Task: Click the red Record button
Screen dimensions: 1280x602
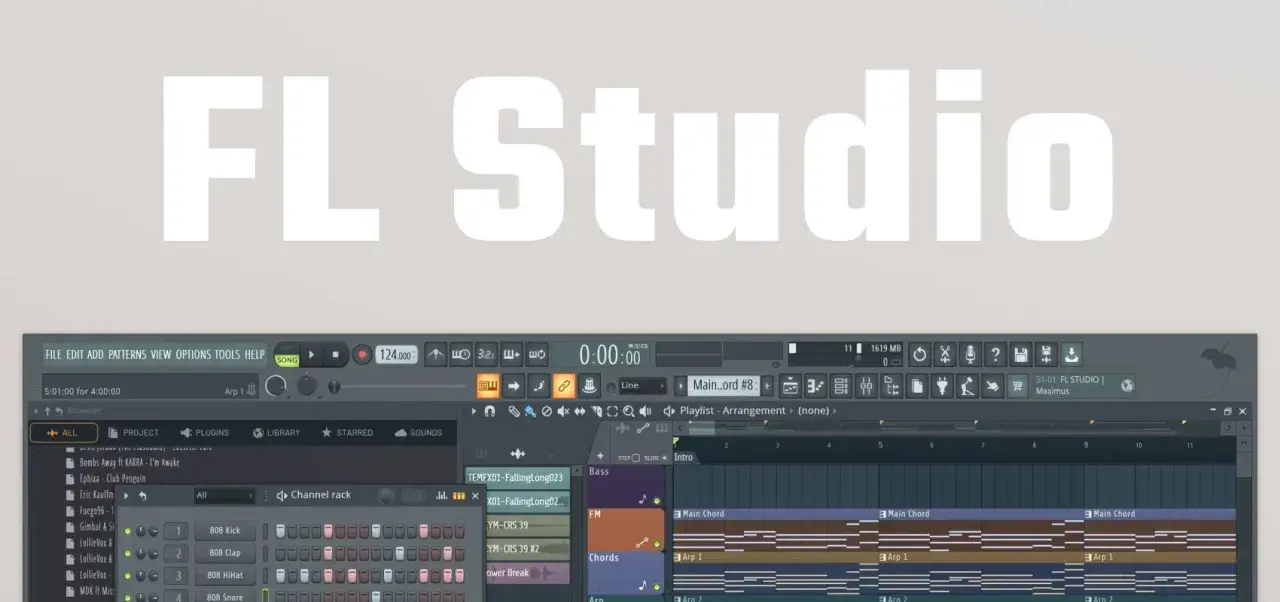Action: (x=361, y=355)
